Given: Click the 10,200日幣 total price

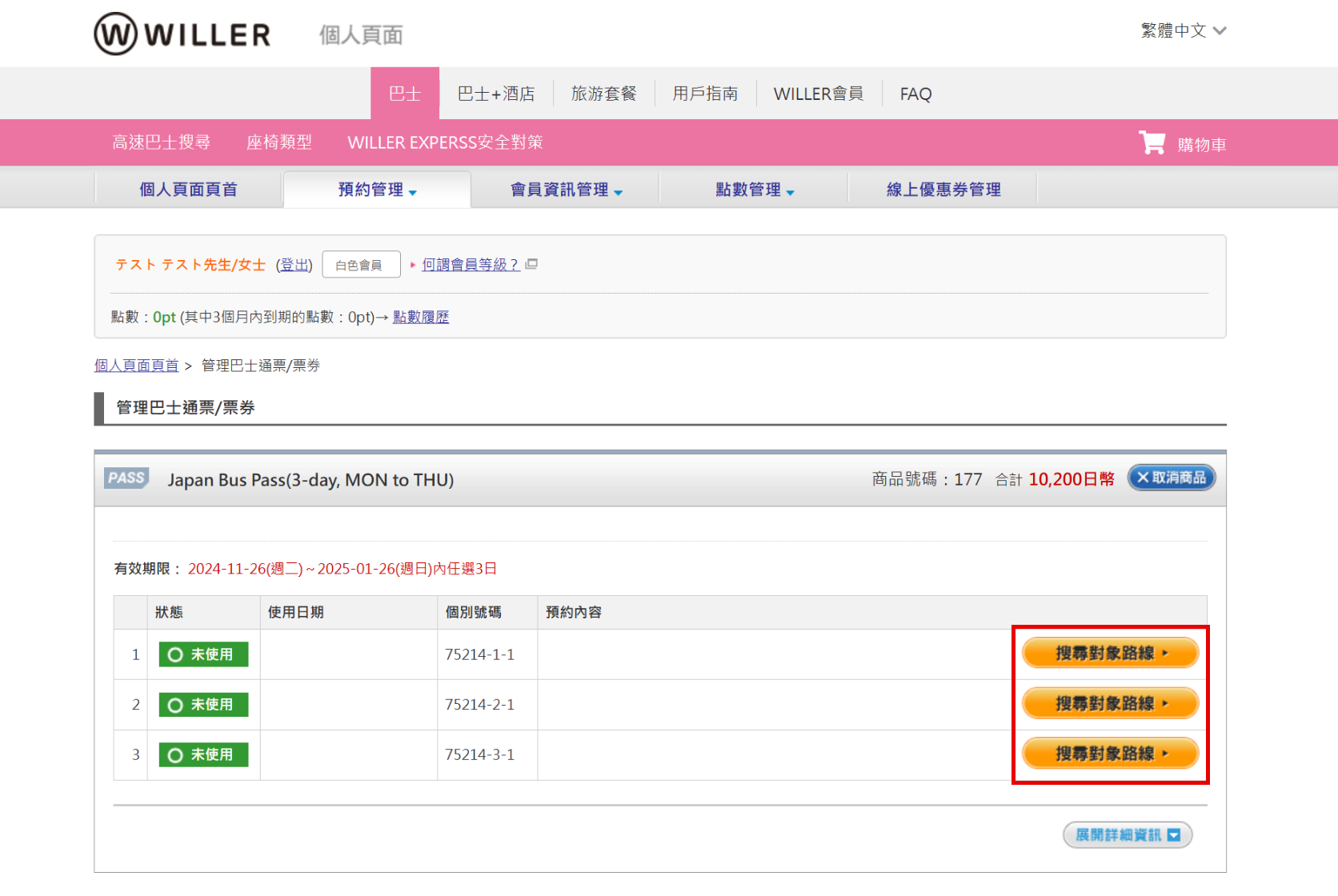Looking at the screenshot, I should click(x=1072, y=479).
